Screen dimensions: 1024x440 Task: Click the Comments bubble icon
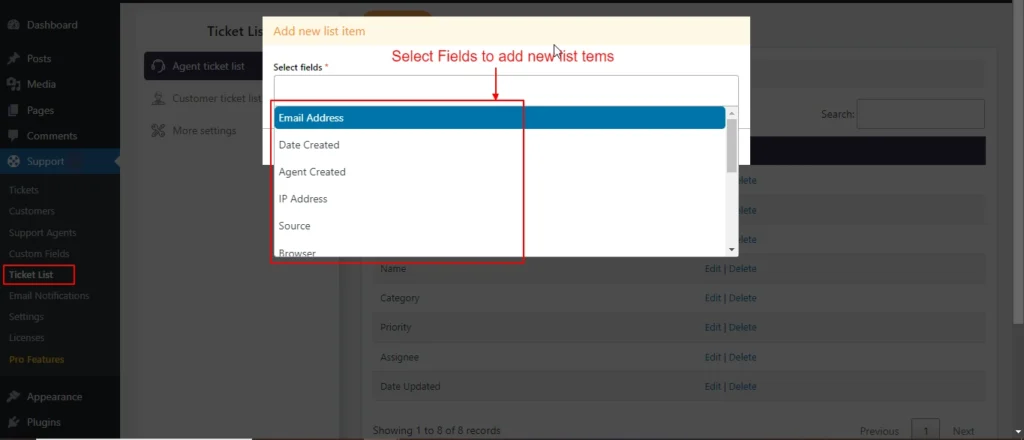13,136
